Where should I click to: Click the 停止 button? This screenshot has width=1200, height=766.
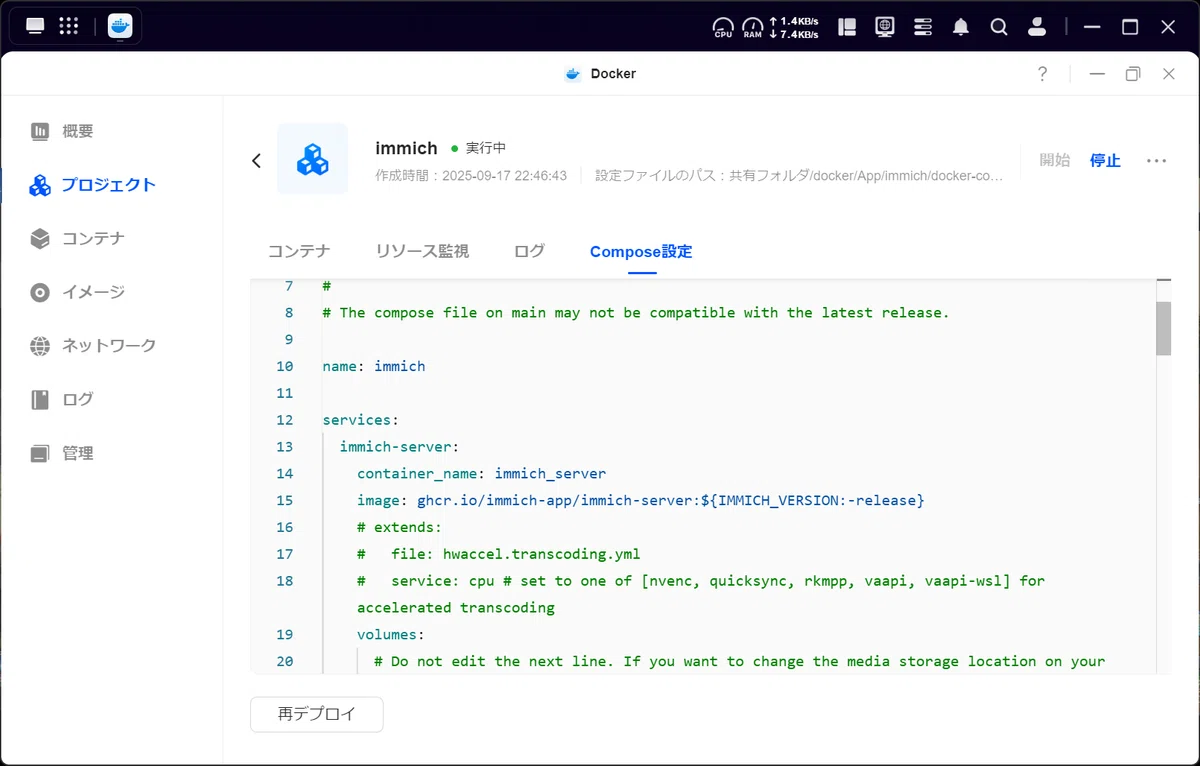[1105, 160]
